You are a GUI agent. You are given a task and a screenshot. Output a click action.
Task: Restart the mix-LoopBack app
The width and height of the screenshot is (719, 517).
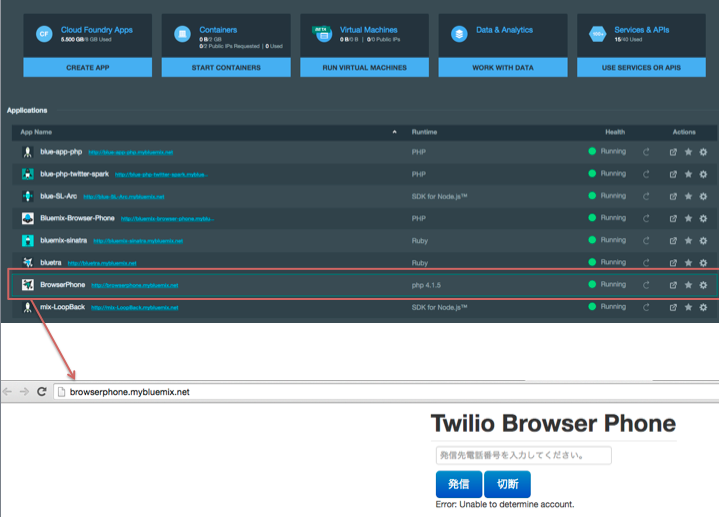646,307
